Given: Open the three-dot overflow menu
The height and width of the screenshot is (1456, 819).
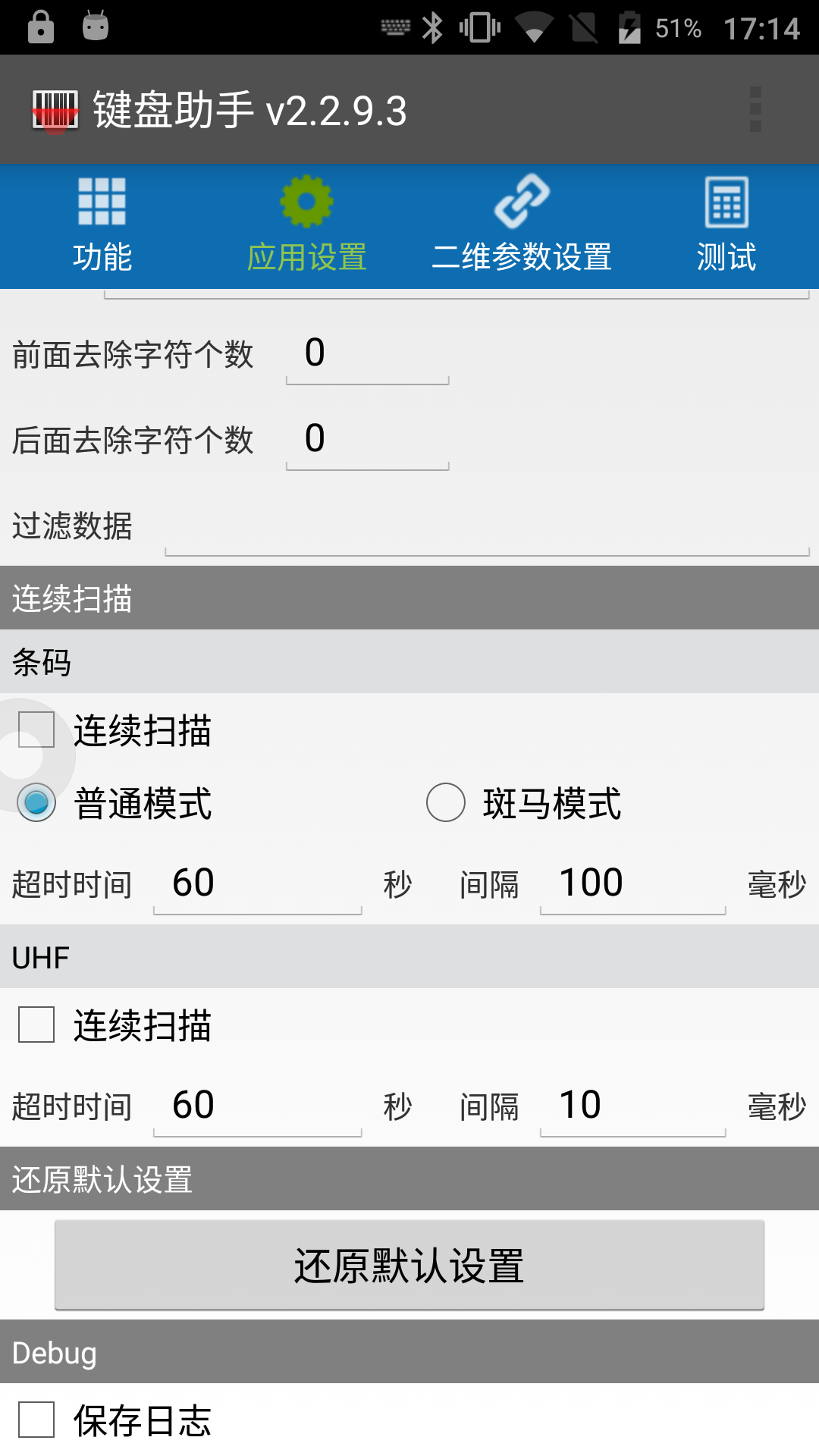Looking at the screenshot, I should tap(755, 109).
